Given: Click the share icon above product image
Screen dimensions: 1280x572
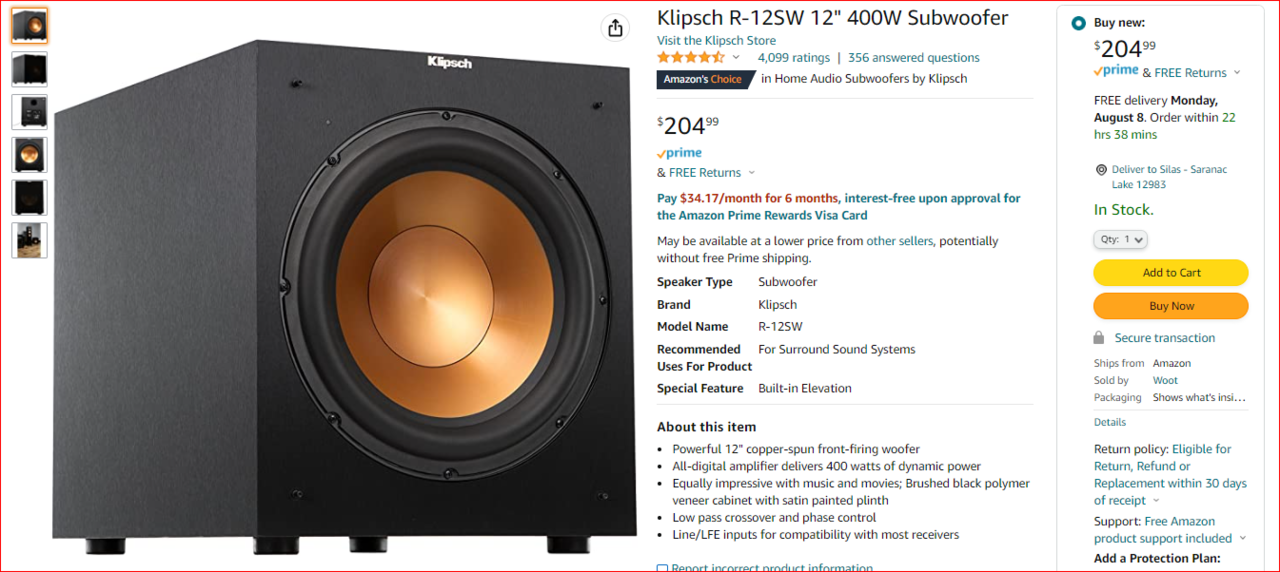Looking at the screenshot, I should point(615,28).
